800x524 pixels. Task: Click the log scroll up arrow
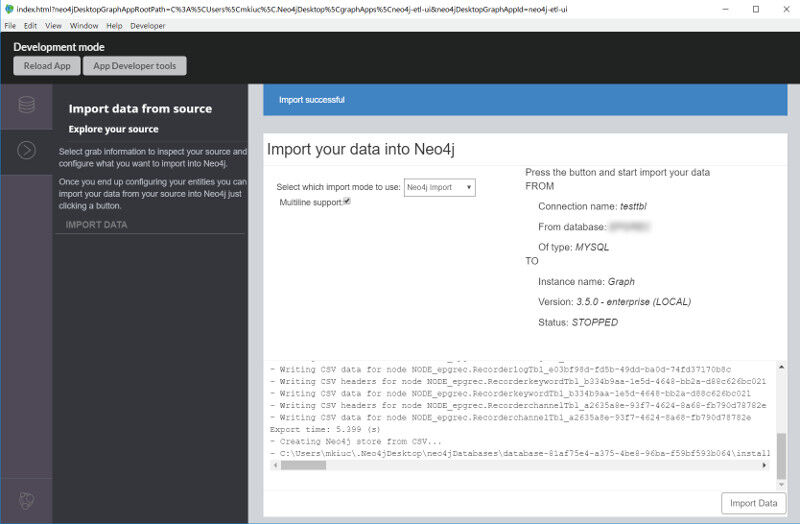click(x=781, y=367)
